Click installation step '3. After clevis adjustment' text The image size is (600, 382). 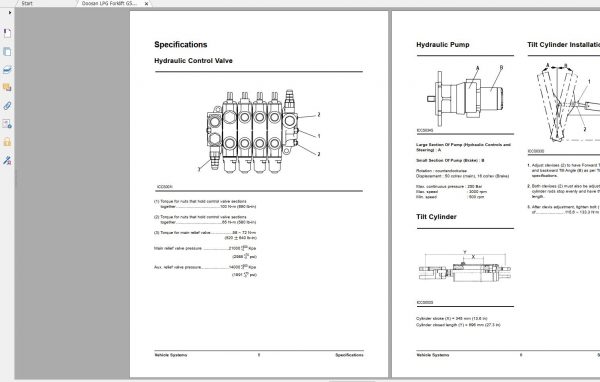(x=564, y=209)
